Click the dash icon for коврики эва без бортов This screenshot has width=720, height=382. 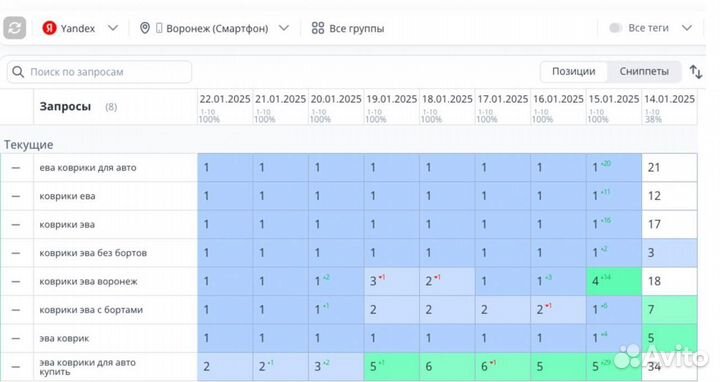coord(16,253)
